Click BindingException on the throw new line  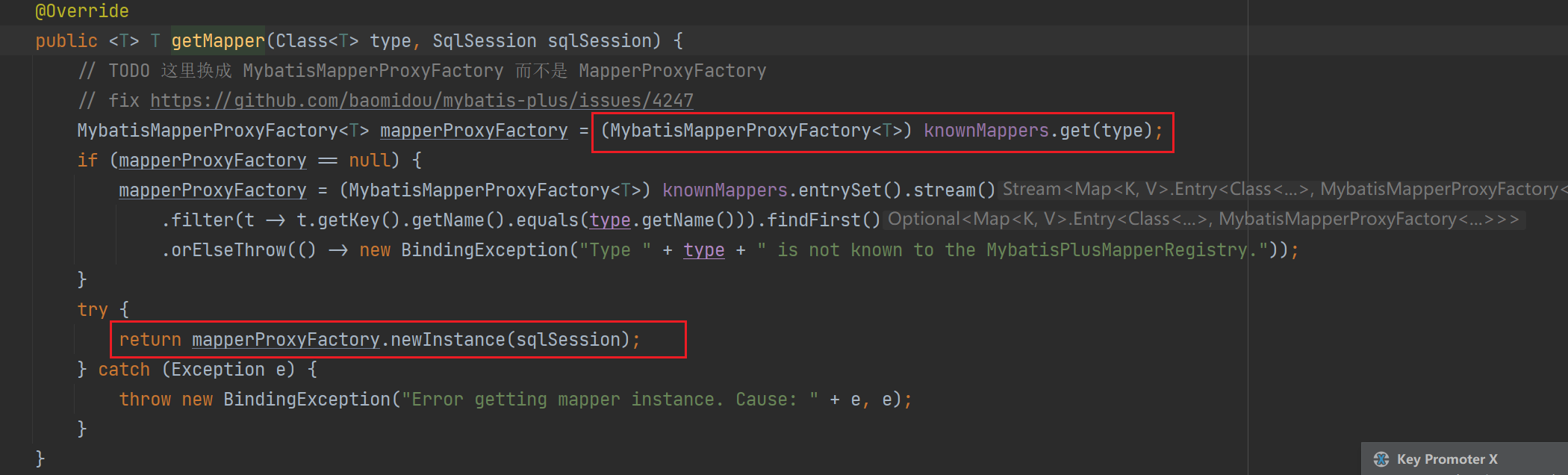(307, 400)
